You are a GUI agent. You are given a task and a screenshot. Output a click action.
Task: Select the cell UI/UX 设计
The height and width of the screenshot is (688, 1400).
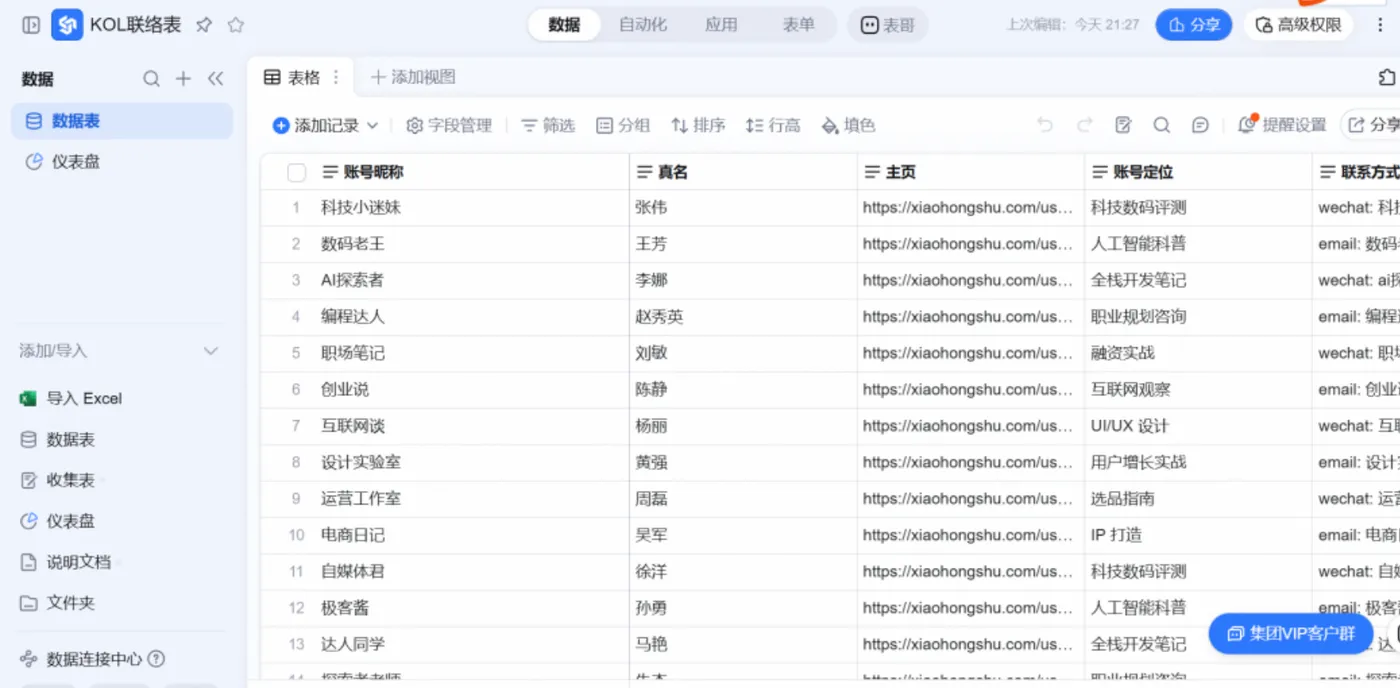pos(1198,426)
